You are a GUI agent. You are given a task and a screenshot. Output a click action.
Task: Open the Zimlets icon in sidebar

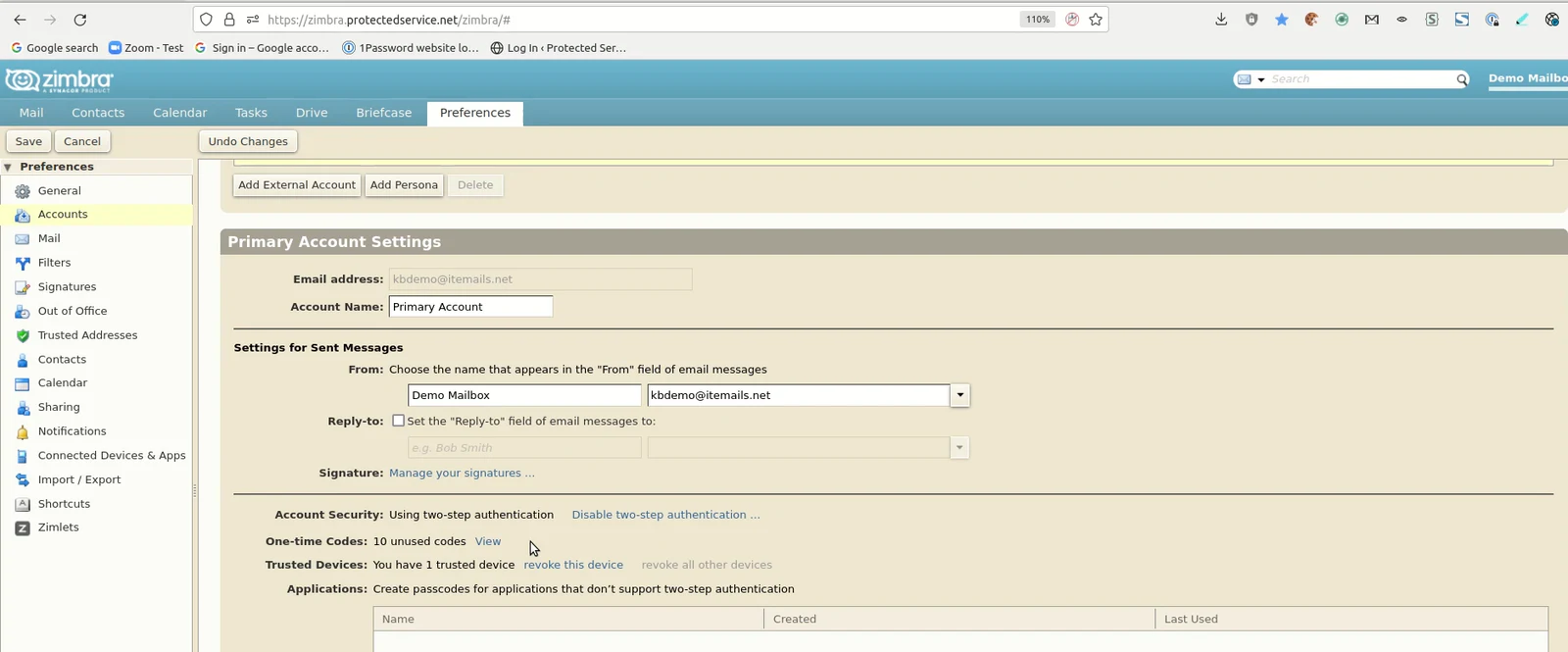coord(23,527)
